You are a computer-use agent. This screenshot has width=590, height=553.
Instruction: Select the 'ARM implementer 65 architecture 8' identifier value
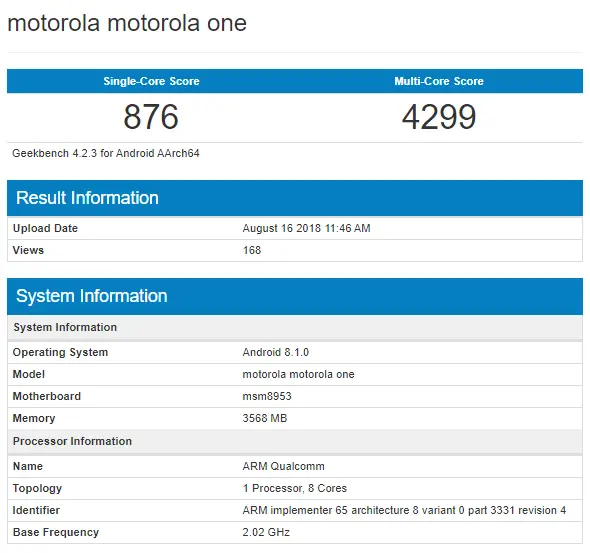click(404, 510)
